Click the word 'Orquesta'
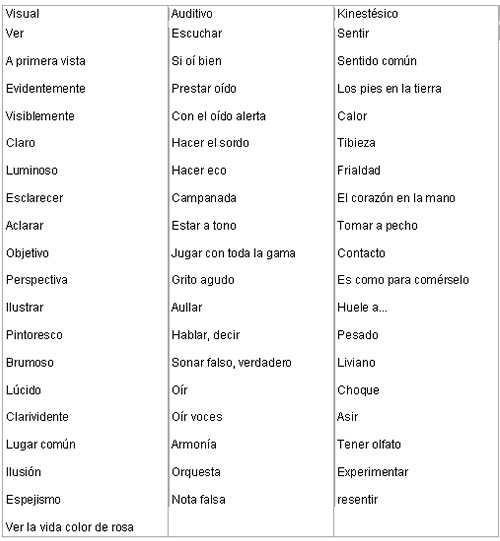Image resolution: width=500 pixels, height=541 pixels. click(196, 472)
